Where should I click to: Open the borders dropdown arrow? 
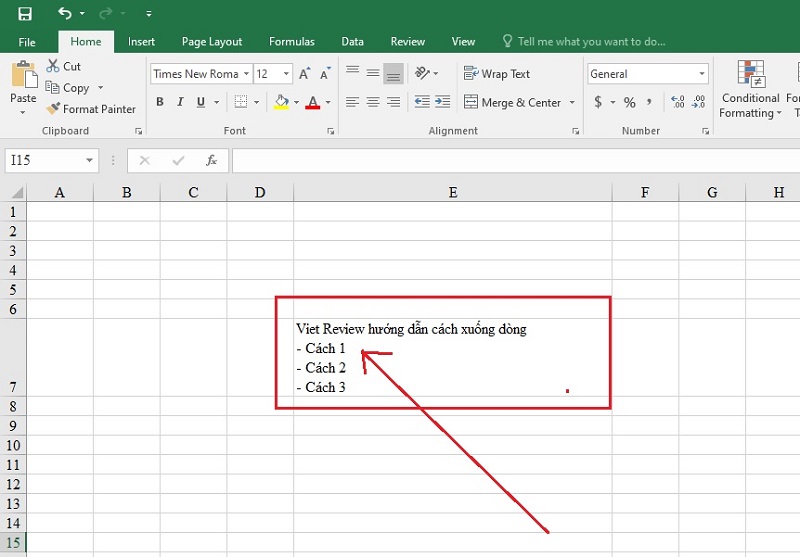point(256,102)
